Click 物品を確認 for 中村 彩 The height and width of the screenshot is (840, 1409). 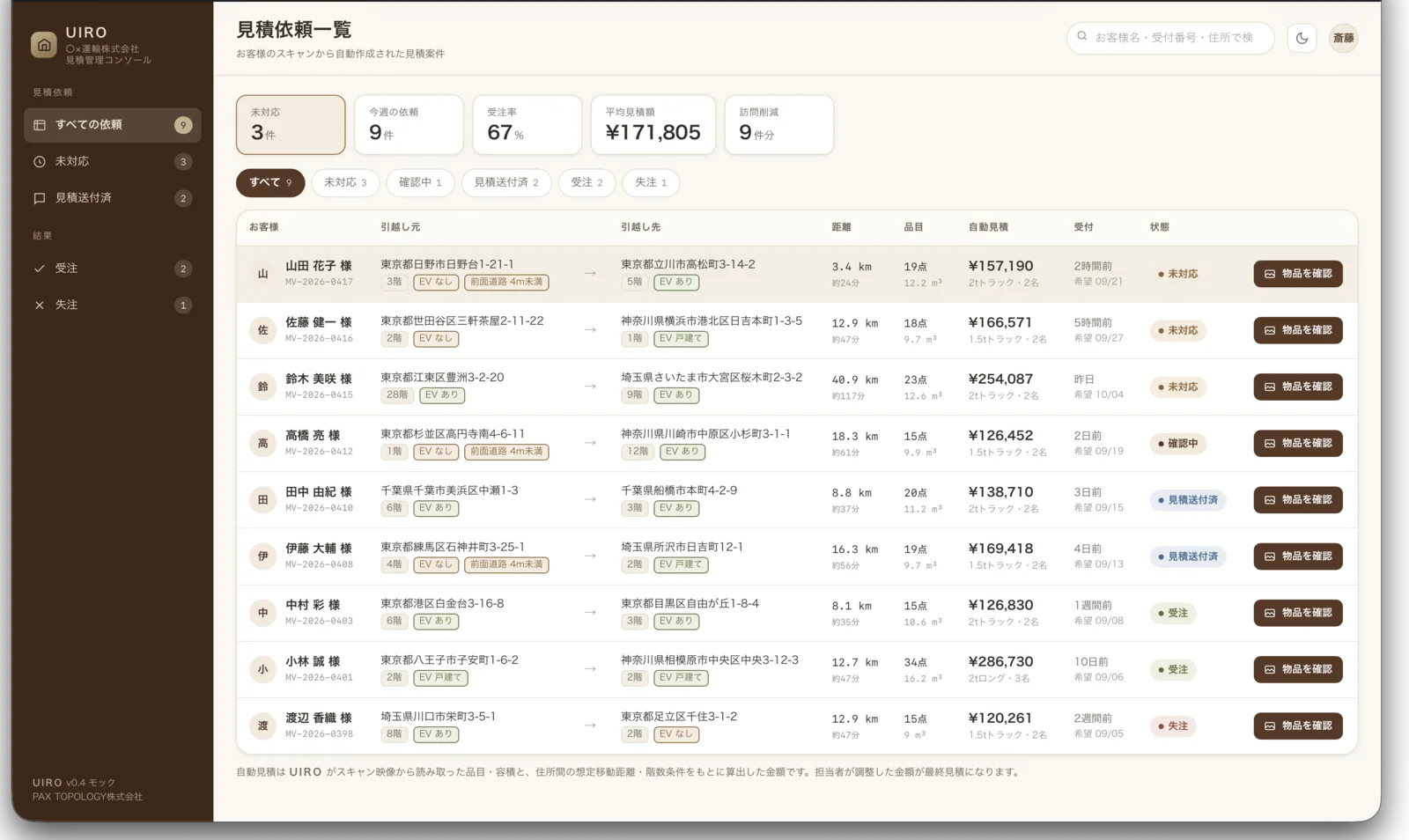1298,613
